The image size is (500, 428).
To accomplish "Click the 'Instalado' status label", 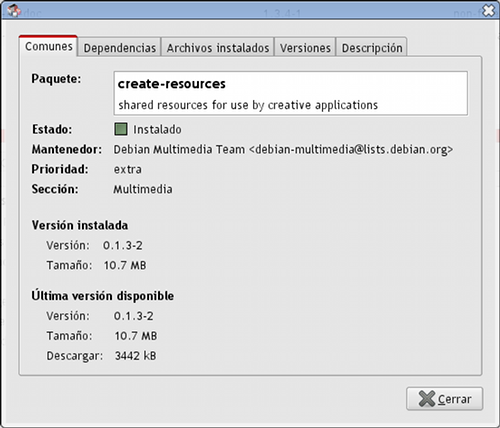I will pyautogui.click(x=157, y=129).
